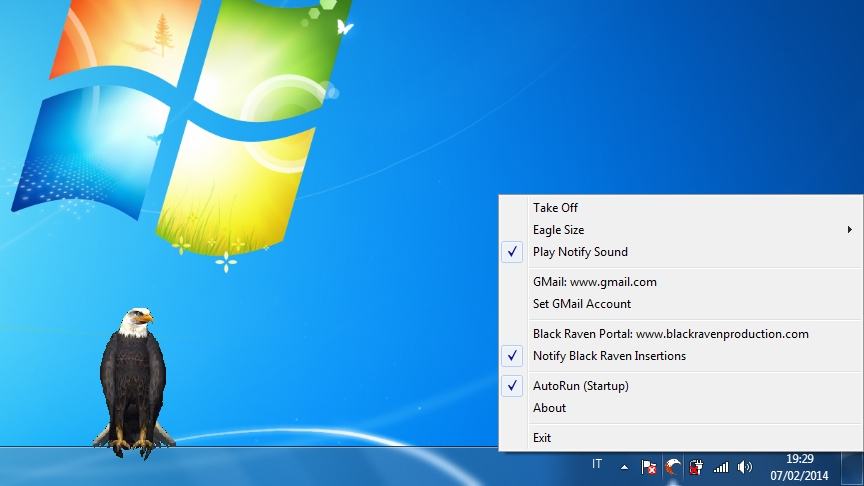864x486 pixels.
Task: Click the eagle perched on the taskbar
Action: (x=133, y=383)
